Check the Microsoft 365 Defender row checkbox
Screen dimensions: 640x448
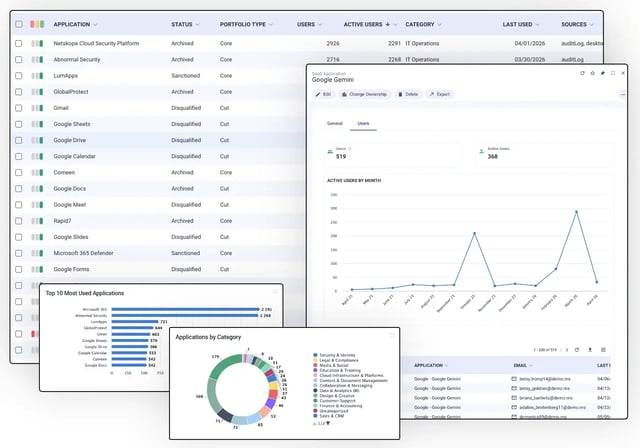click(19, 253)
